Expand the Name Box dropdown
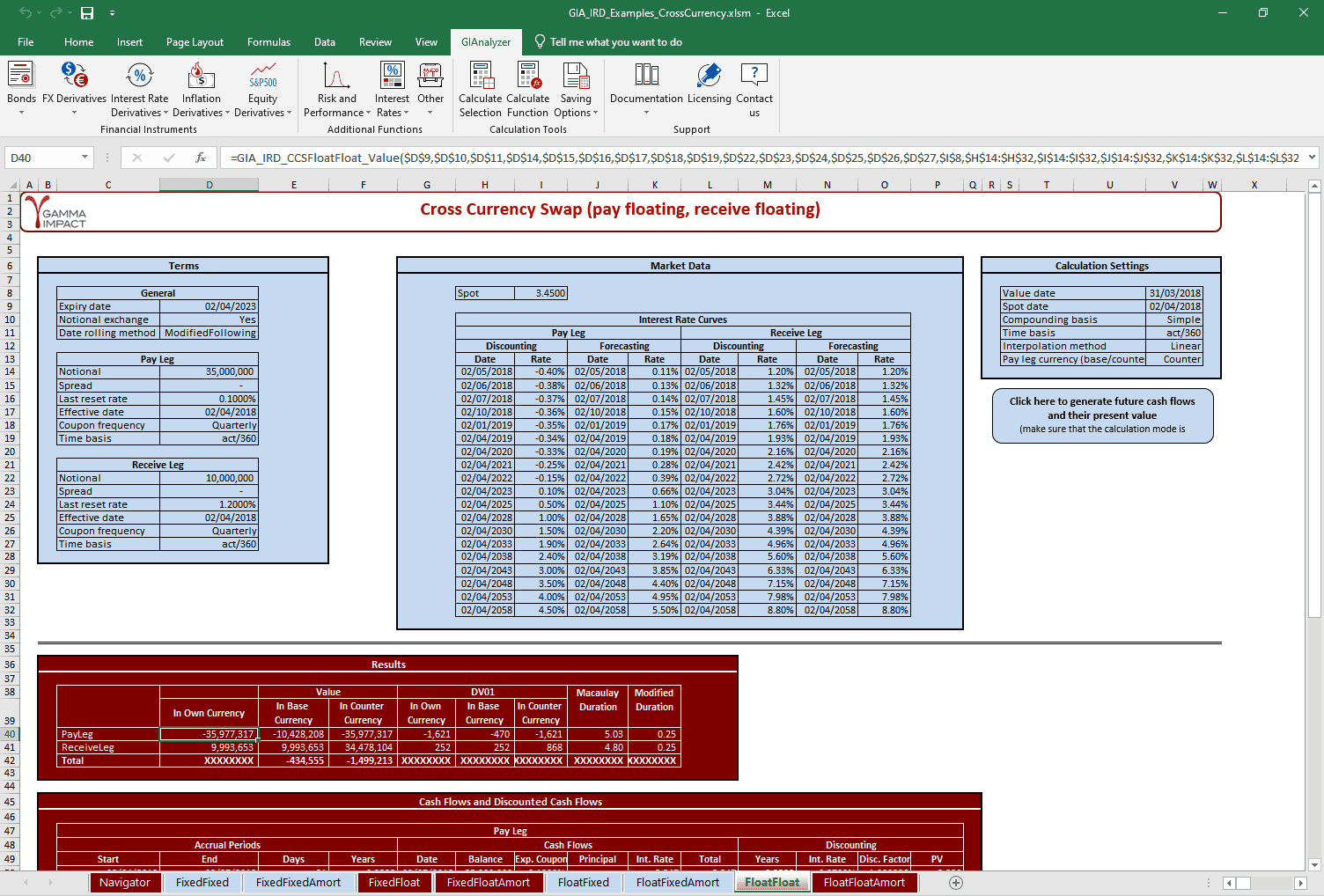Screen dimensions: 1324x896 [85, 158]
